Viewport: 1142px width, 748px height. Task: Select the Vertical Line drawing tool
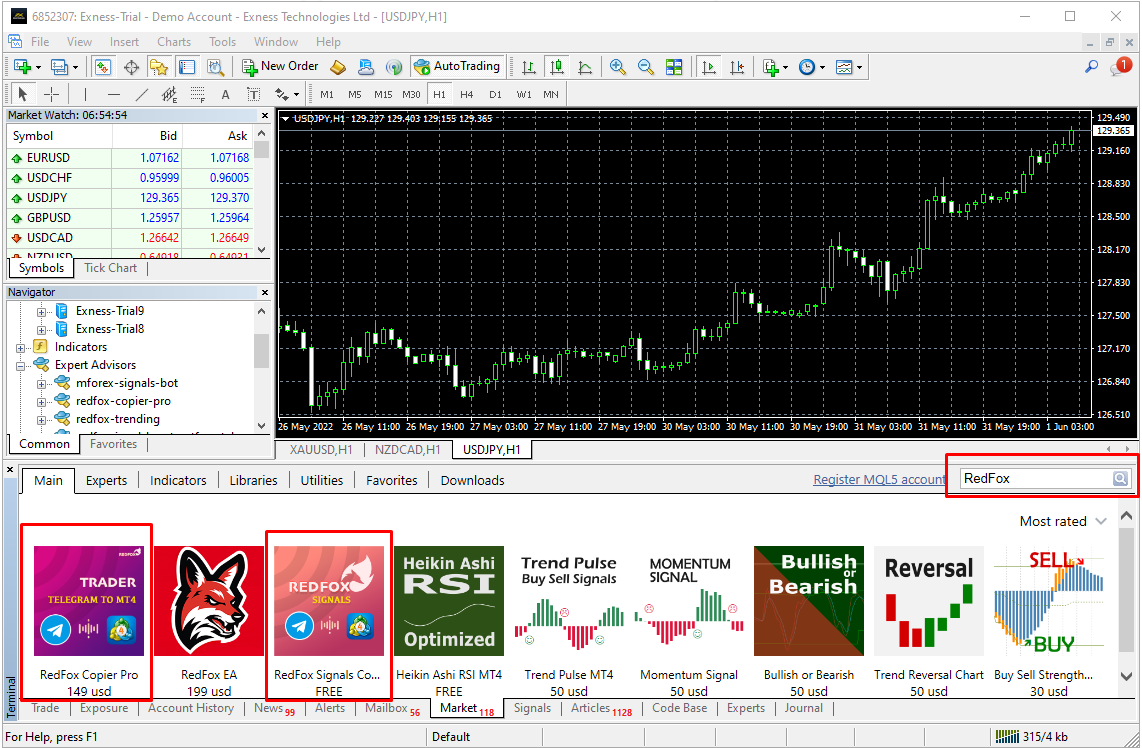point(85,94)
